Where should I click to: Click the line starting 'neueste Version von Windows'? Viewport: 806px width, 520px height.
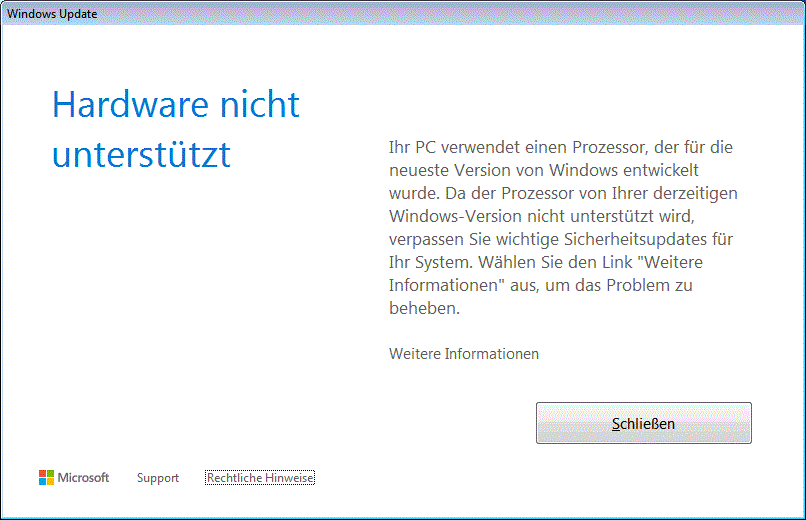pos(544,170)
